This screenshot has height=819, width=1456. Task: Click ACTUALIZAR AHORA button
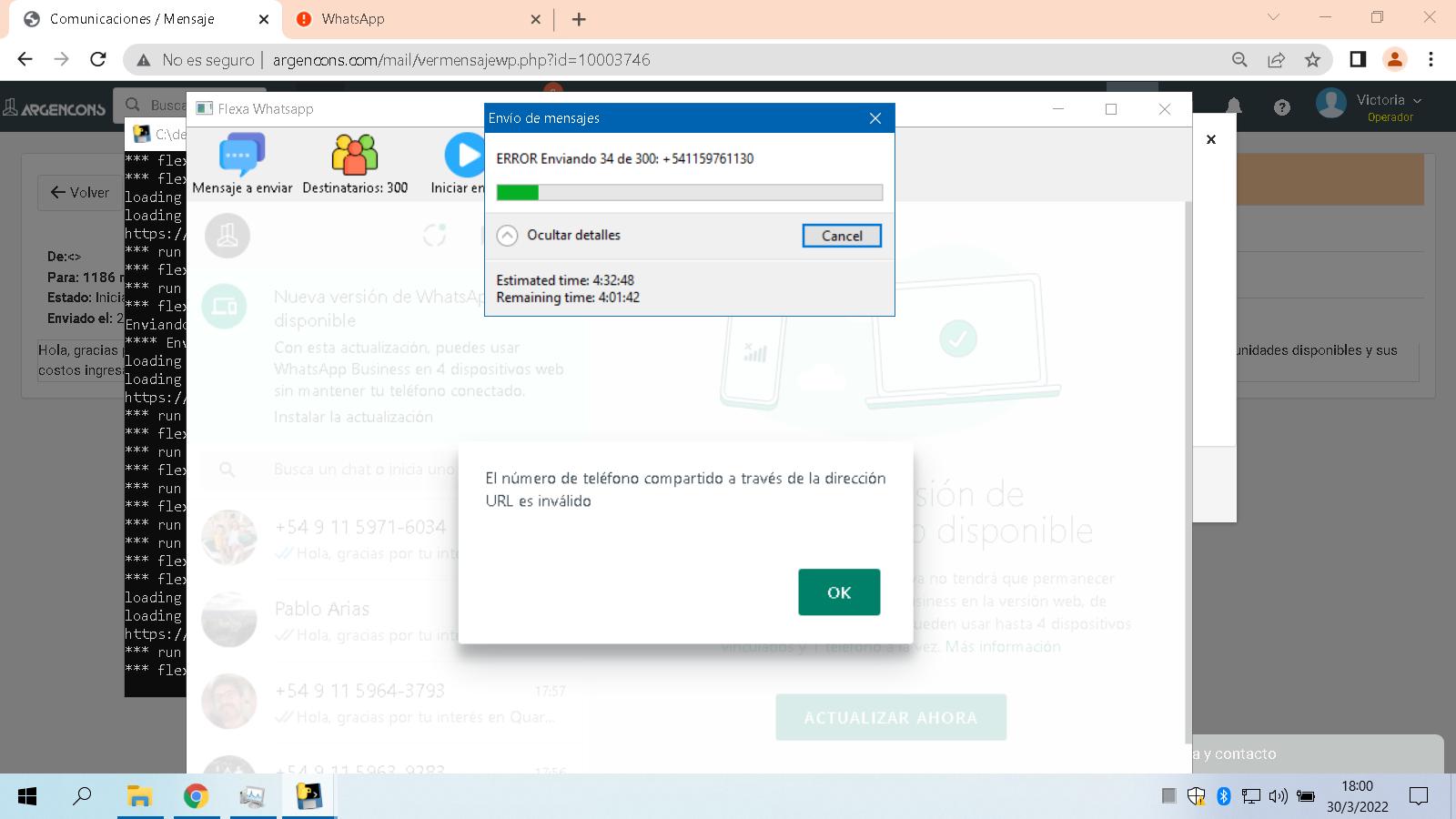[891, 717]
